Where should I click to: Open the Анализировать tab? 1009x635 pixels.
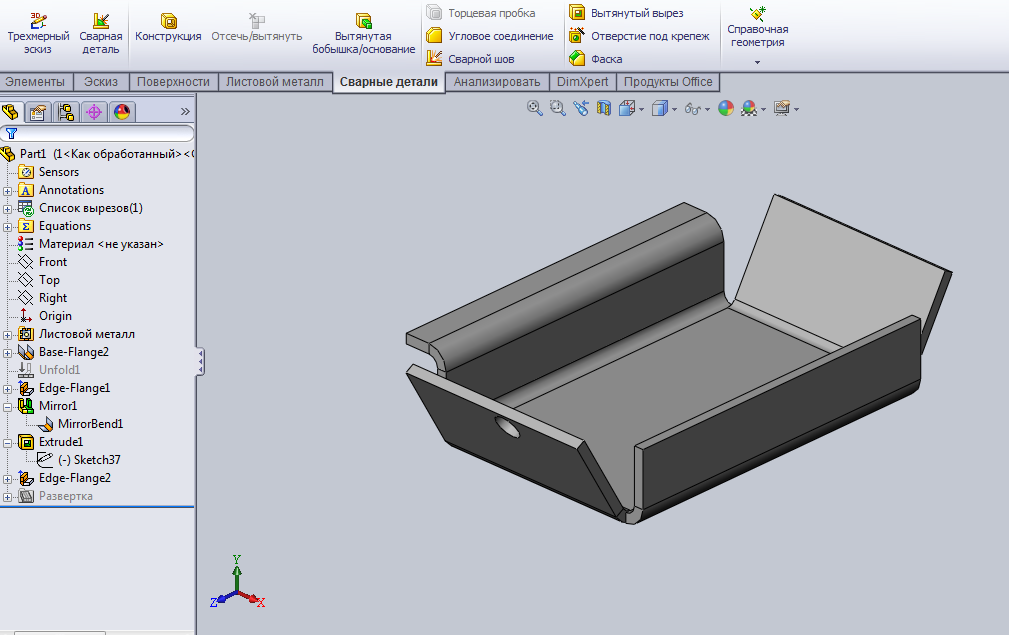click(497, 82)
